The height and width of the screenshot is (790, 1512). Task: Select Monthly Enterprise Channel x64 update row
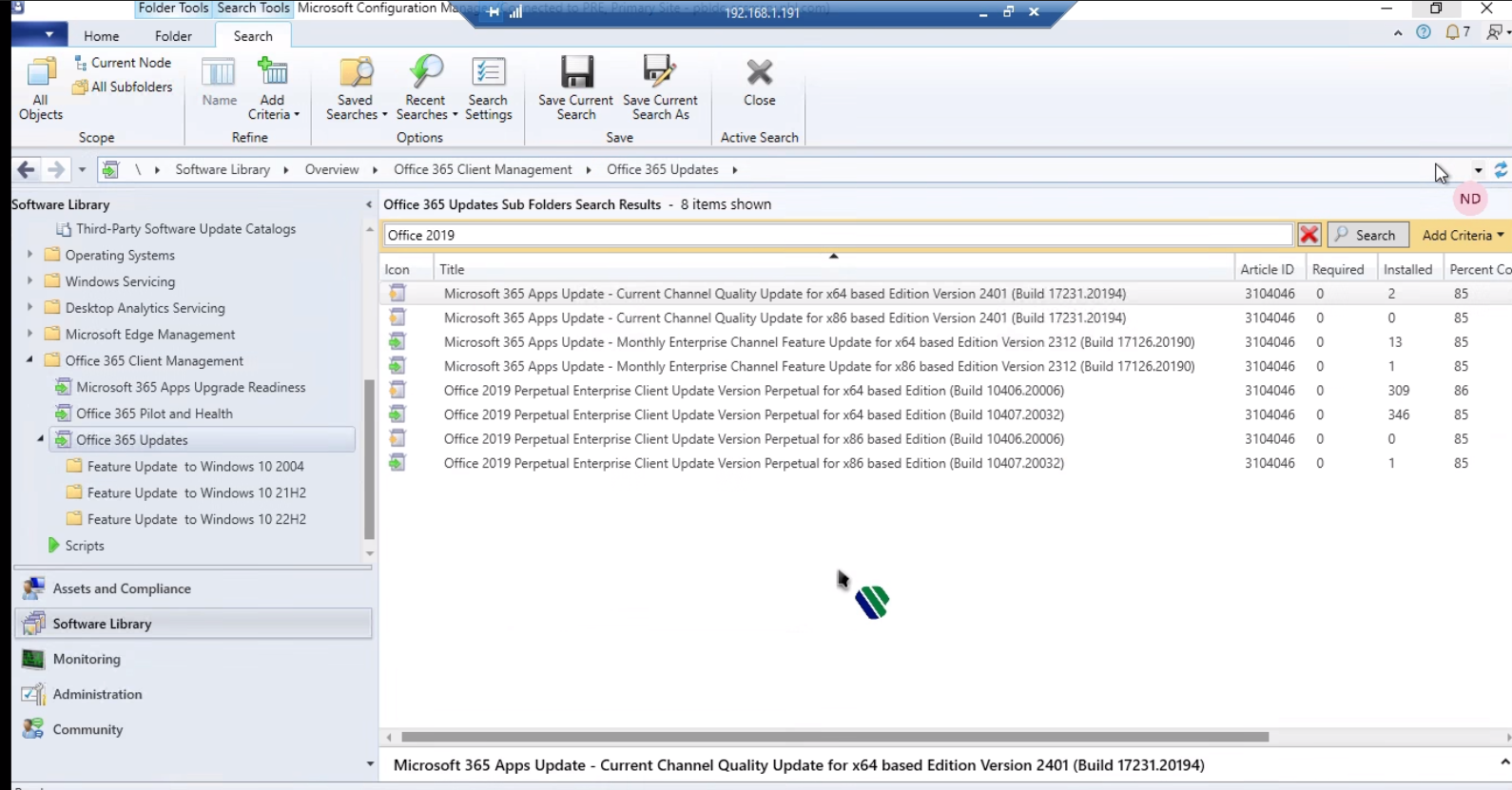(945, 341)
